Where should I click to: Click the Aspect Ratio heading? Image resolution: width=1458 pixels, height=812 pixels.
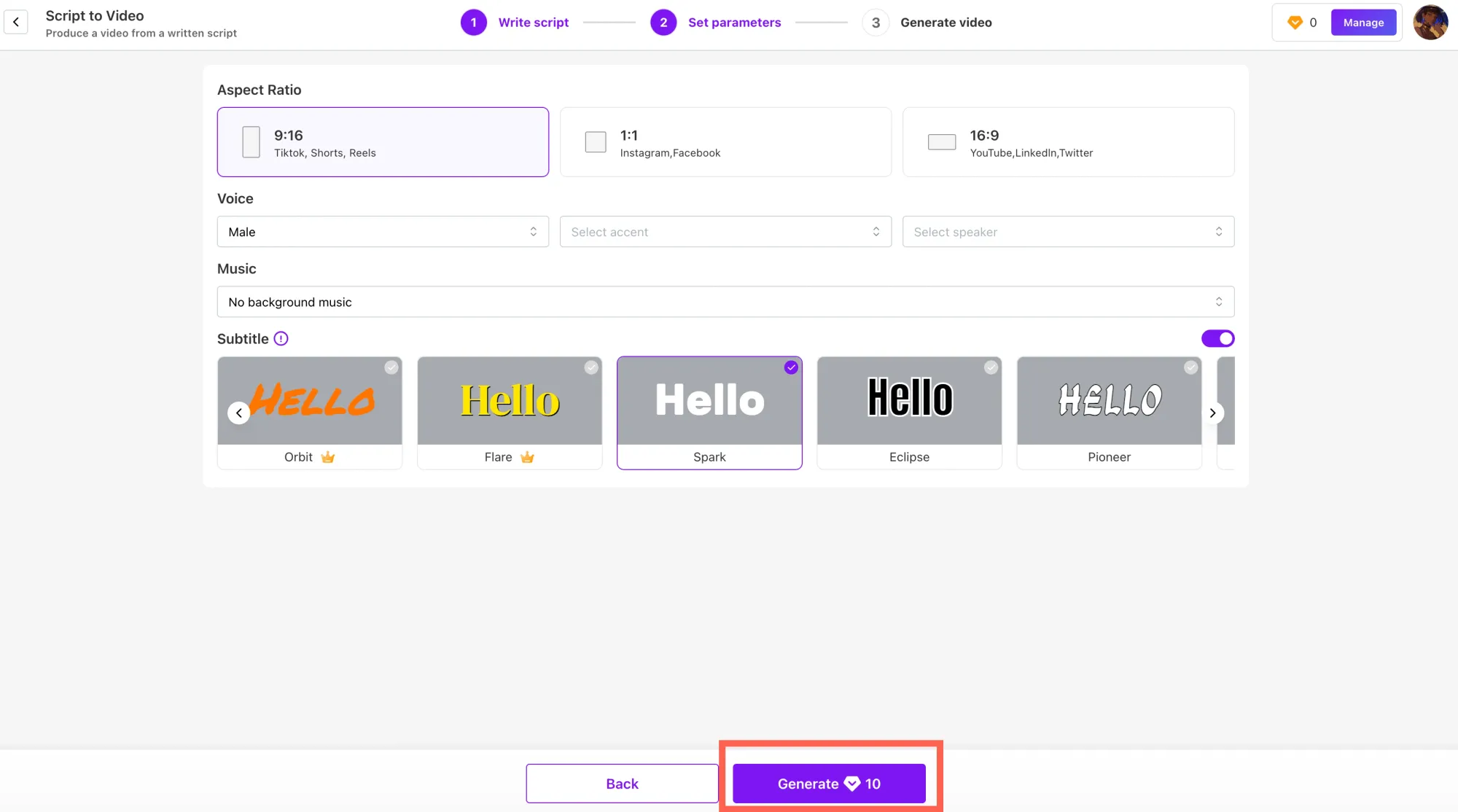click(x=259, y=90)
